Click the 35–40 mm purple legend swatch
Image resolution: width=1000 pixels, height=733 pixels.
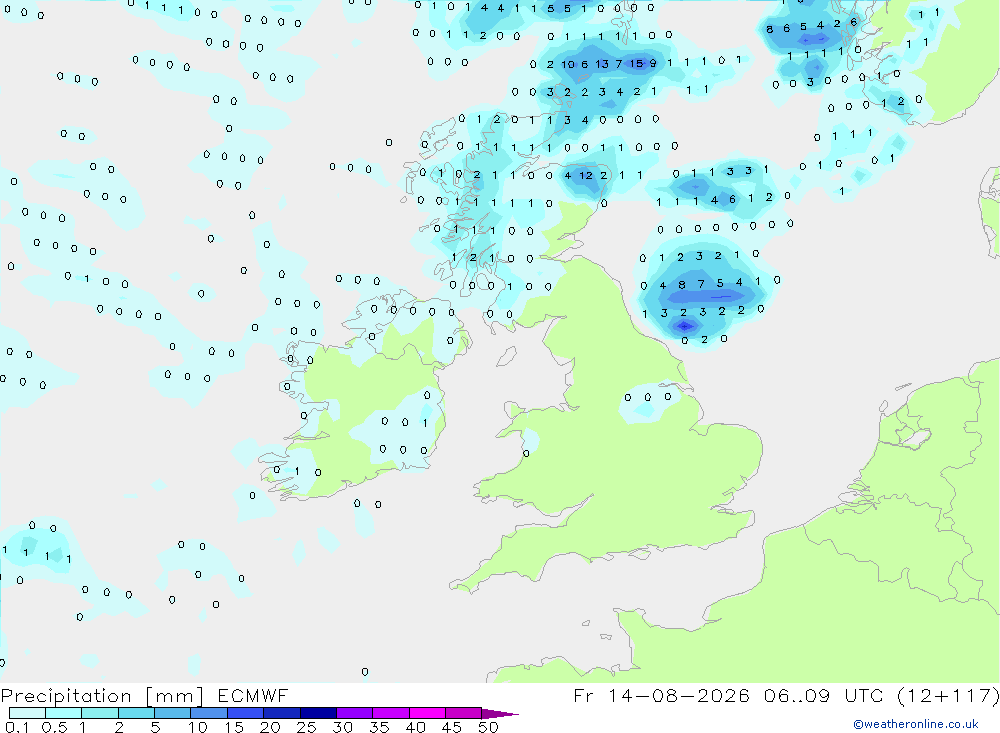point(391,713)
